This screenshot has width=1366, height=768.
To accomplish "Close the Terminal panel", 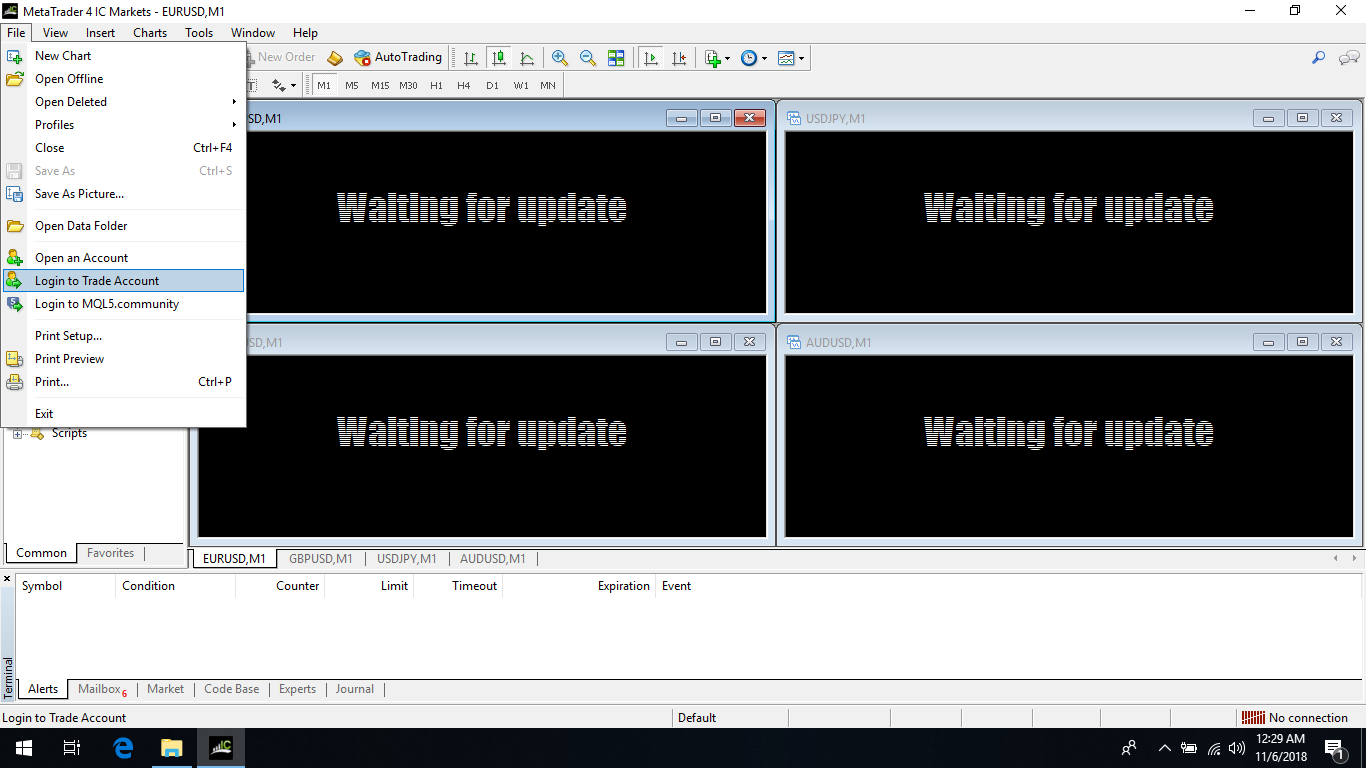I will click(x=7, y=579).
